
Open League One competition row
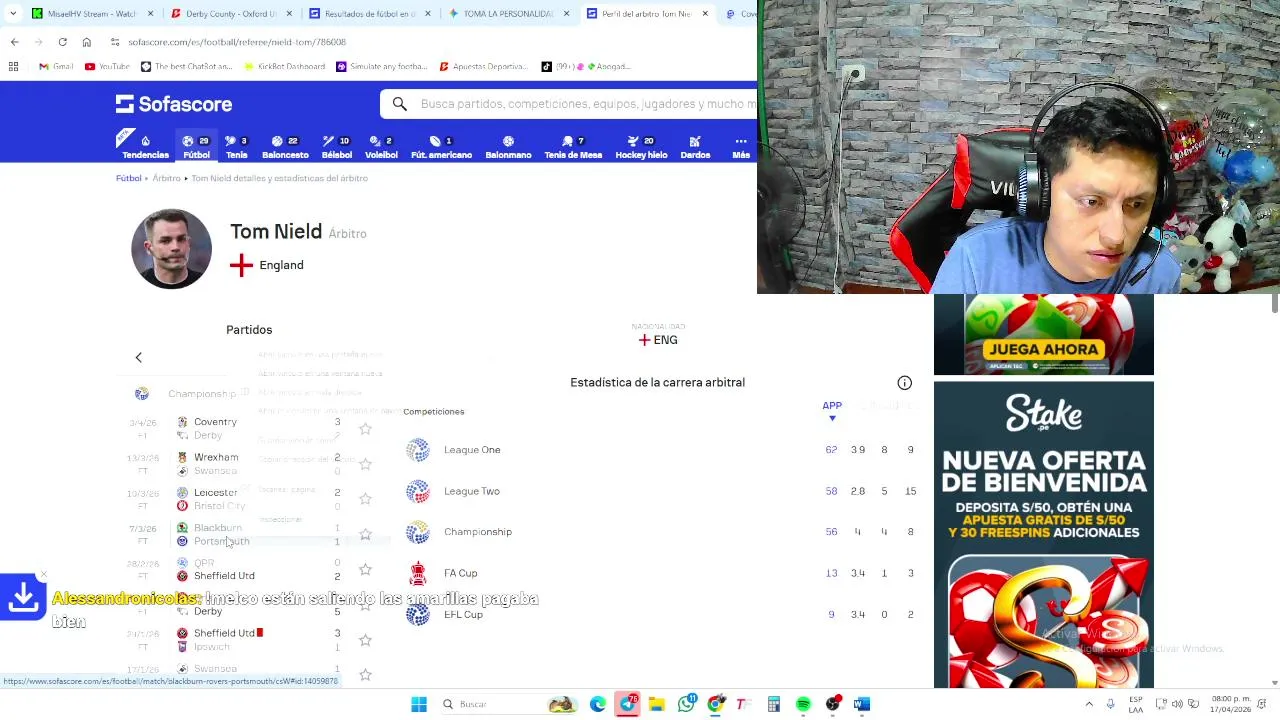click(x=660, y=450)
